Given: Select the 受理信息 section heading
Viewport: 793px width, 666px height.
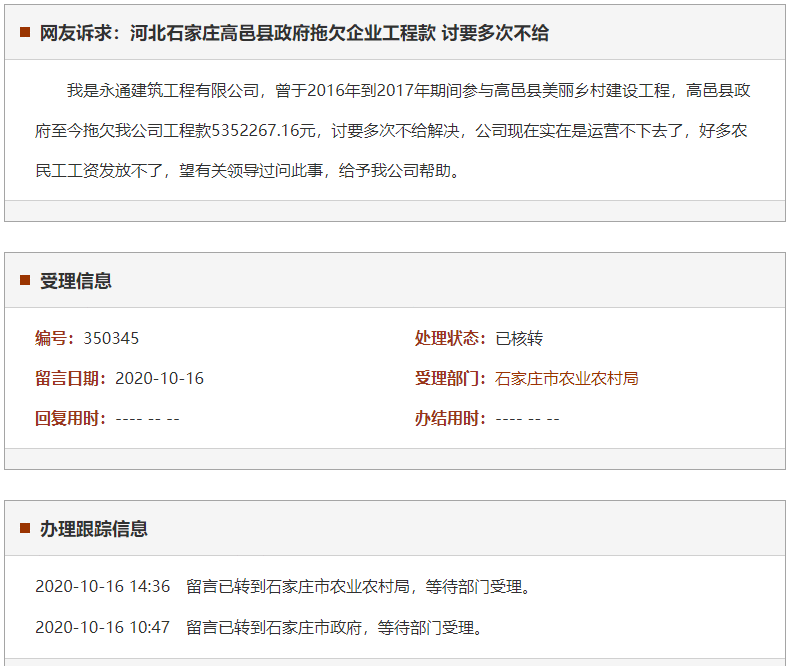Looking at the screenshot, I should (75, 281).
